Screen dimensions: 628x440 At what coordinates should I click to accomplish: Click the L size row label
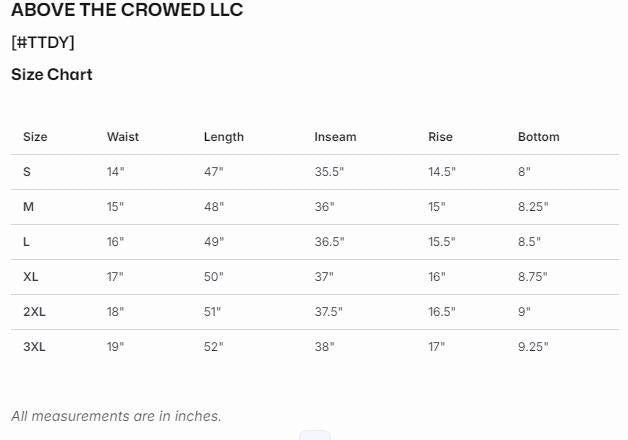click(27, 242)
